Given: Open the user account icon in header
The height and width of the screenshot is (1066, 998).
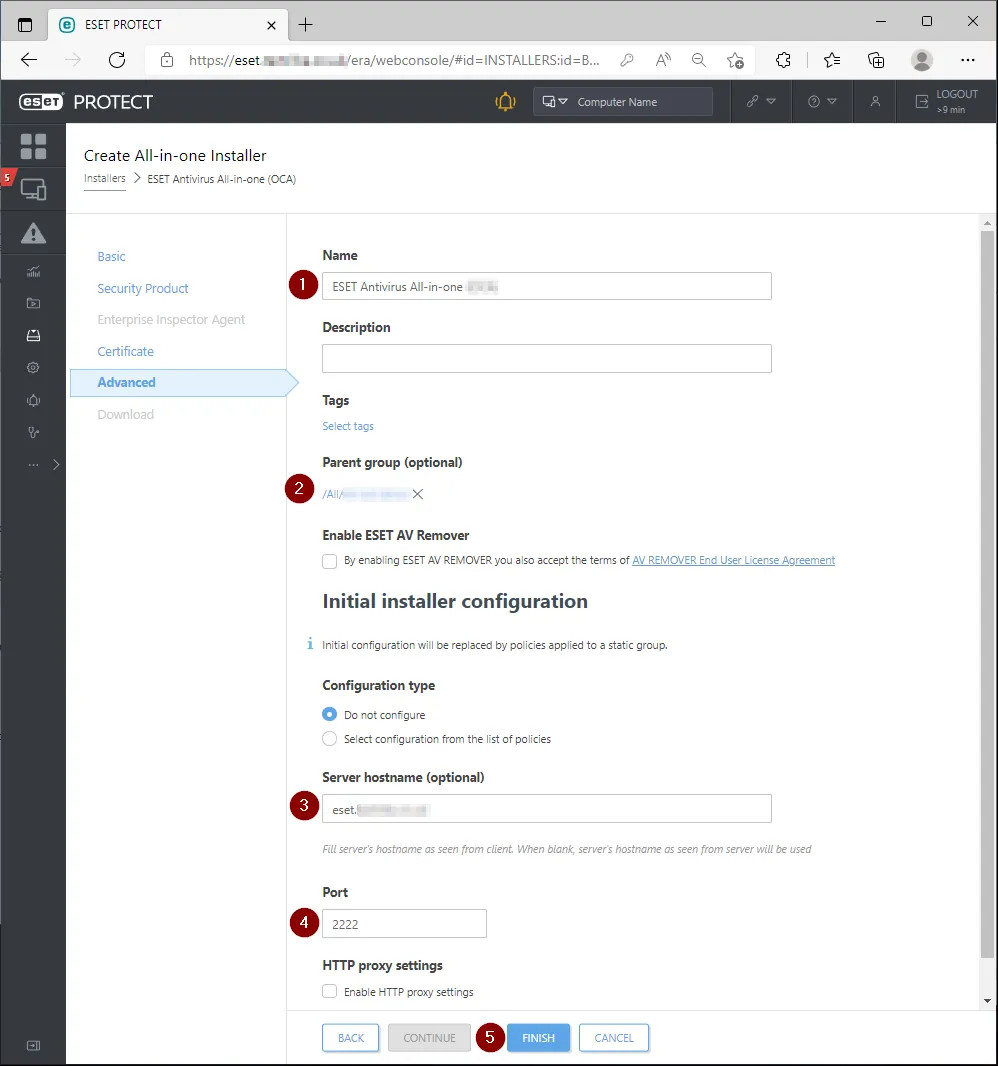Looking at the screenshot, I should click(876, 102).
